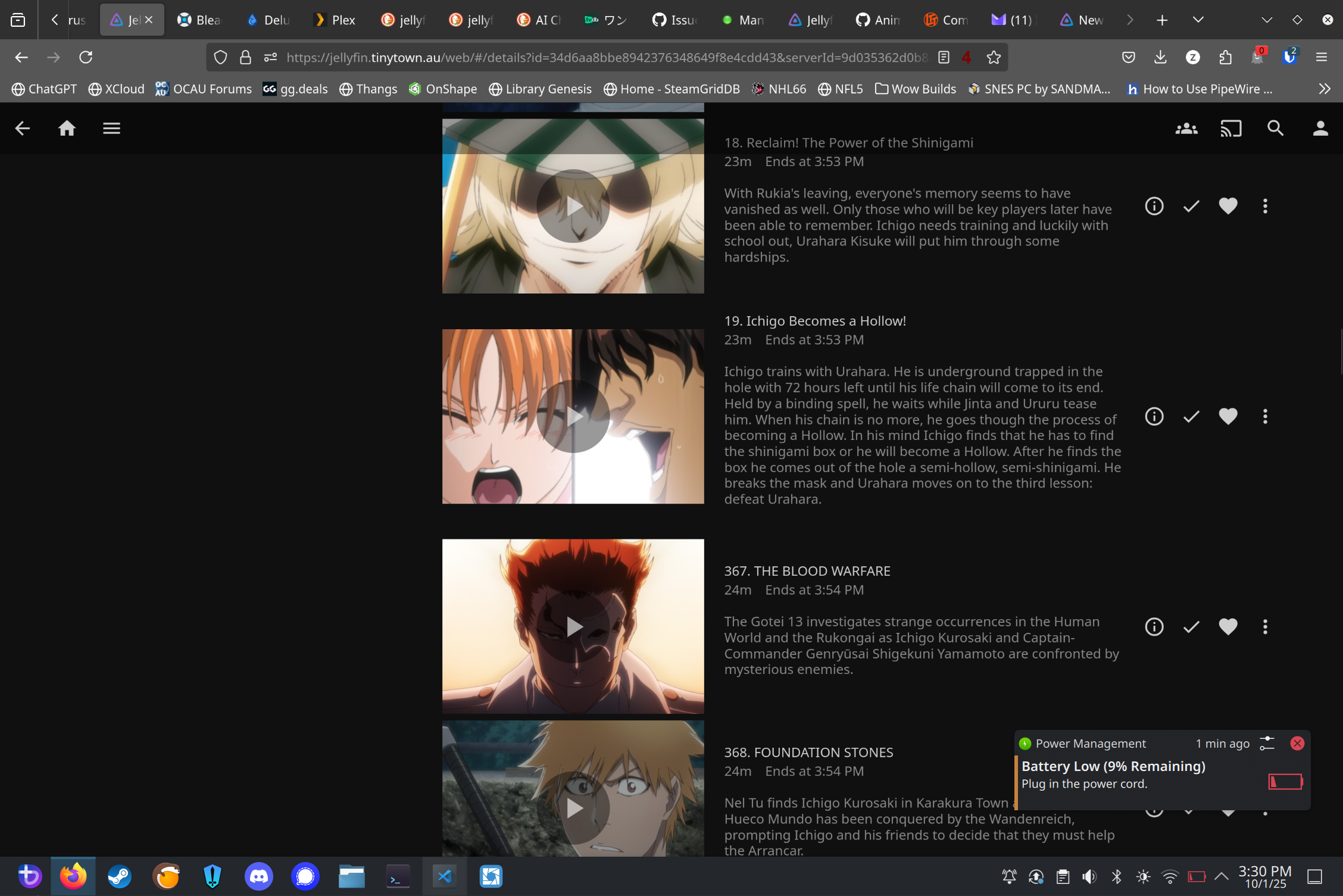Screen dimensions: 1343x896
Task: Toggle favorite heart on episode 18
Action: pyautogui.click(x=1228, y=206)
